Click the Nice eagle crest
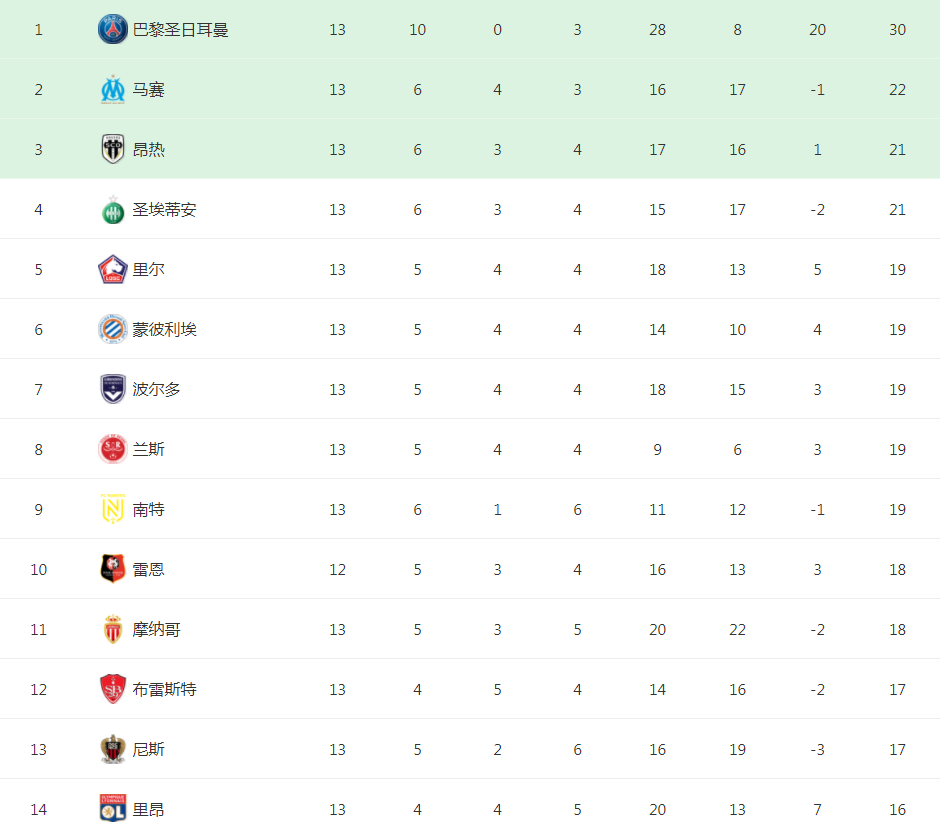 pos(113,749)
